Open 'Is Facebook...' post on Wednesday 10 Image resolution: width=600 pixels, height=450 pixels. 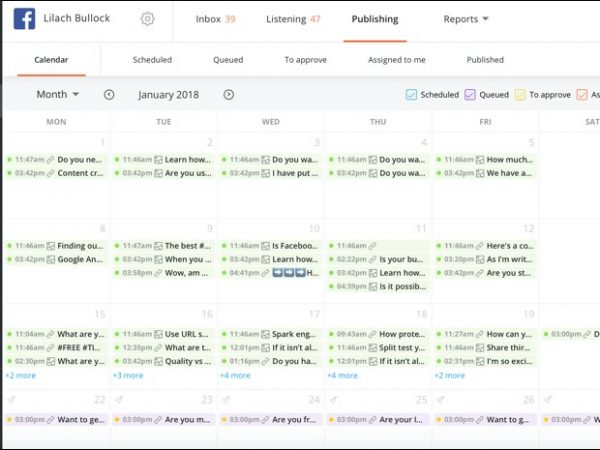click(295, 245)
